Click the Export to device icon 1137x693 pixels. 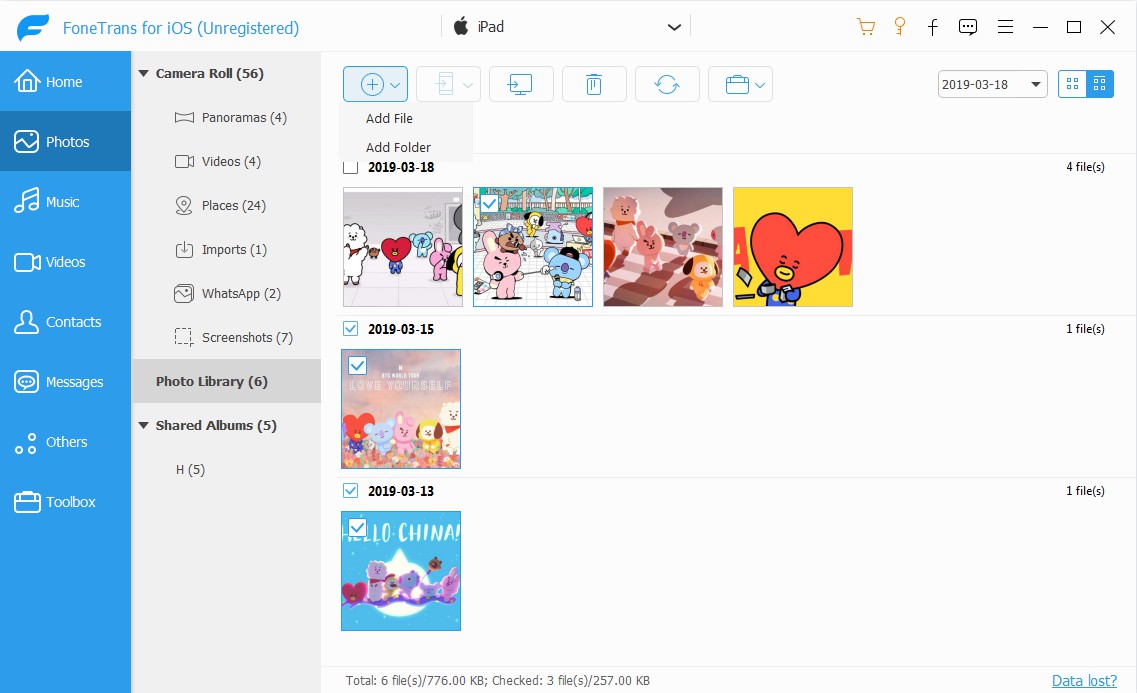(444, 84)
